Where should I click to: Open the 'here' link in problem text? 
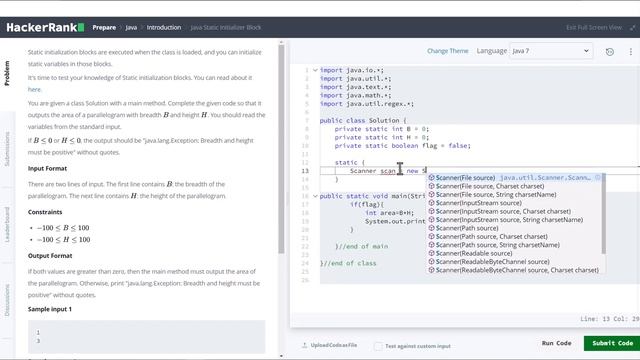pos(34,89)
